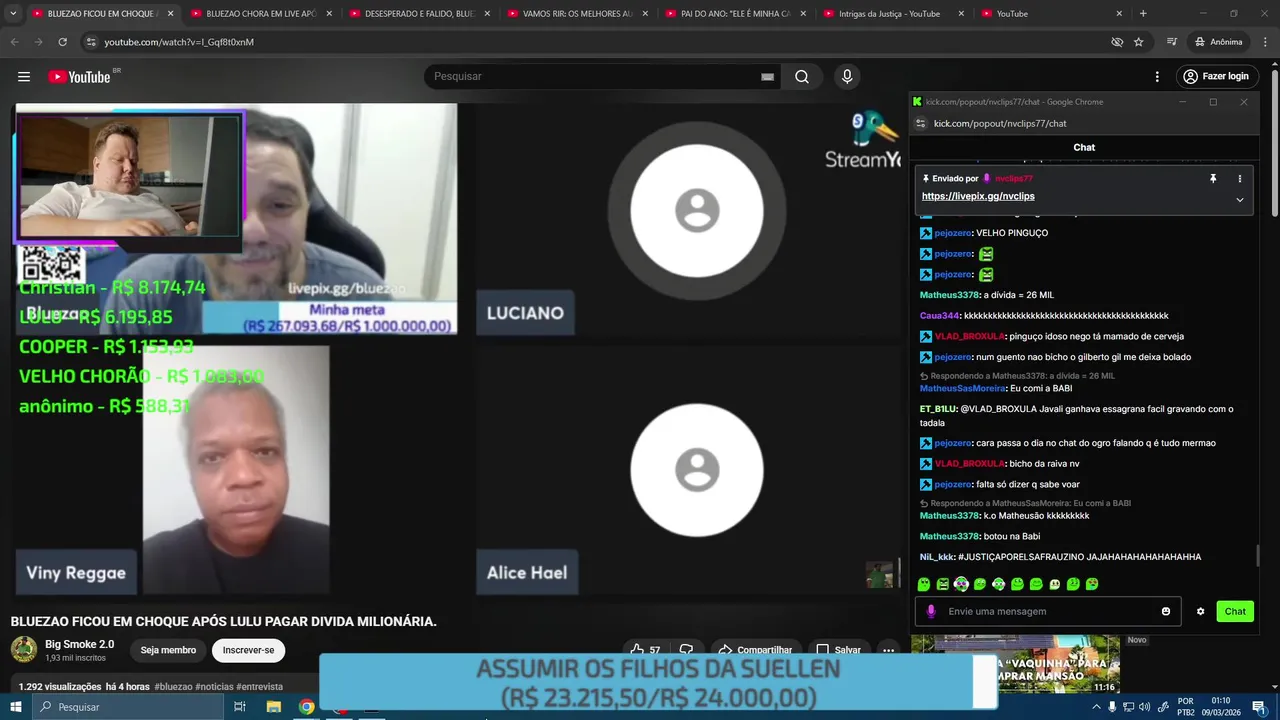Open File Explorer from taskbar
The height and width of the screenshot is (720, 1280).
(x=273, y=707)
